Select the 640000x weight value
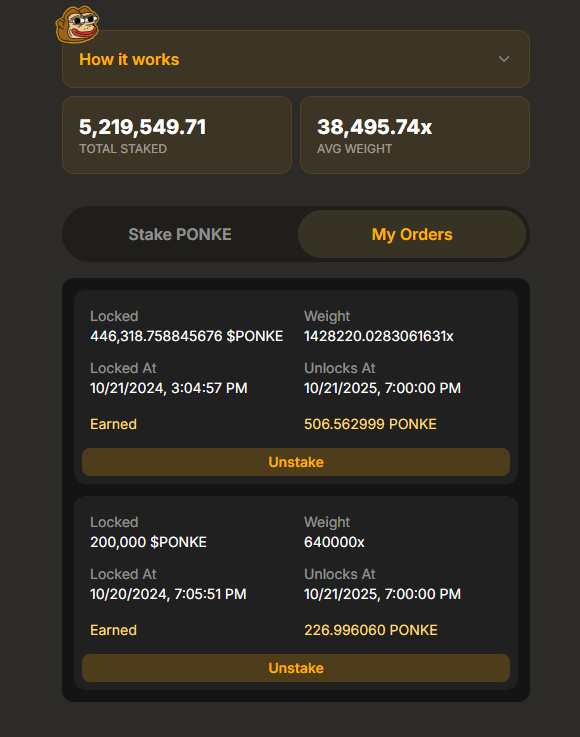This screenshot has height=737, width=580. 334,542
